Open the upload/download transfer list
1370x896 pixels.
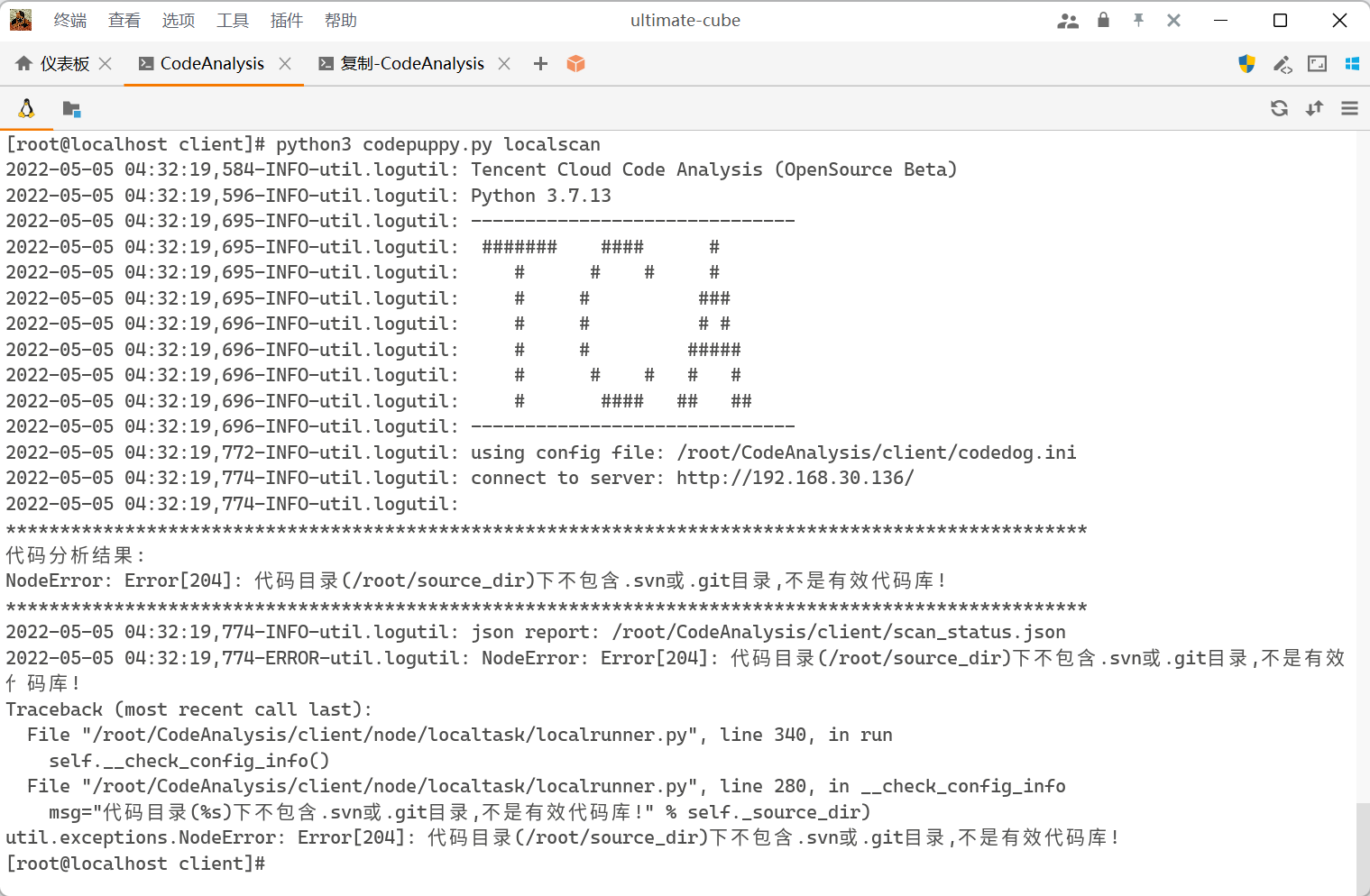click(1314, 108)
